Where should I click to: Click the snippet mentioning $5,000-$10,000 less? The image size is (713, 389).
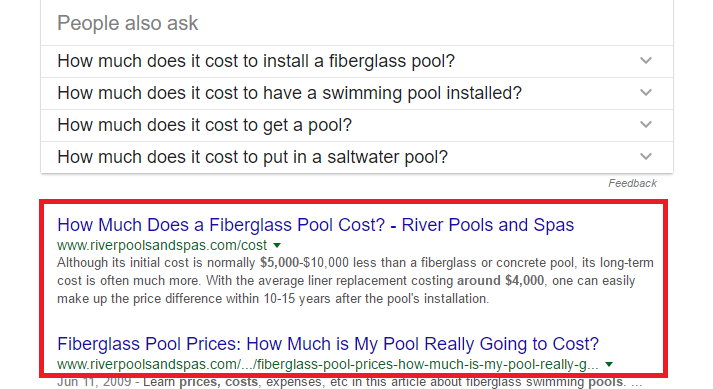[355, 281]
